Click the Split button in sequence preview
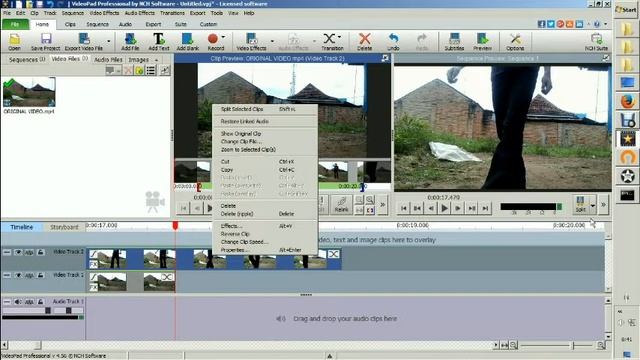The height and width of the screenshot is (360, 640). pos(580,204)
